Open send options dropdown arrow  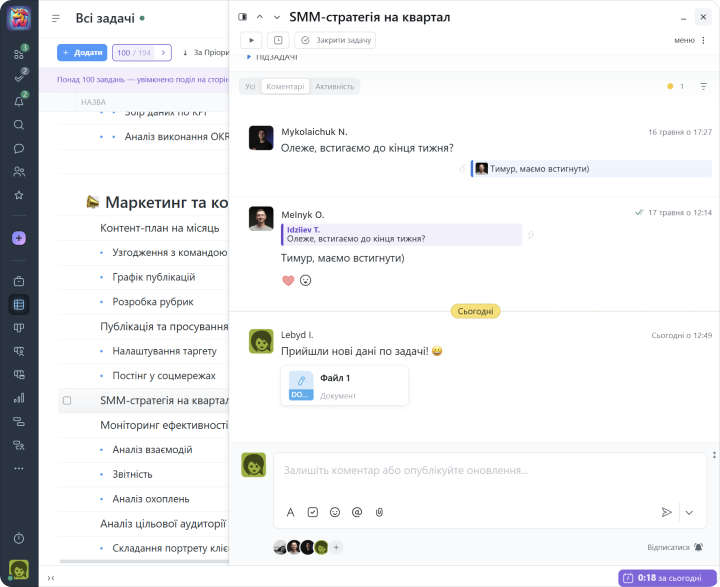click(x=688, y=512)
